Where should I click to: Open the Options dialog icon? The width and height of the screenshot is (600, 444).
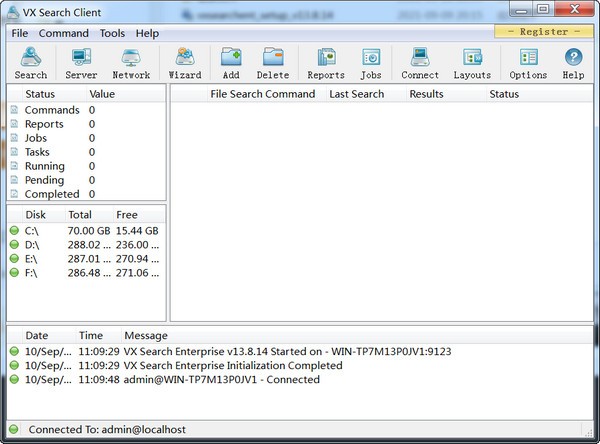click(x=528, y=63)
